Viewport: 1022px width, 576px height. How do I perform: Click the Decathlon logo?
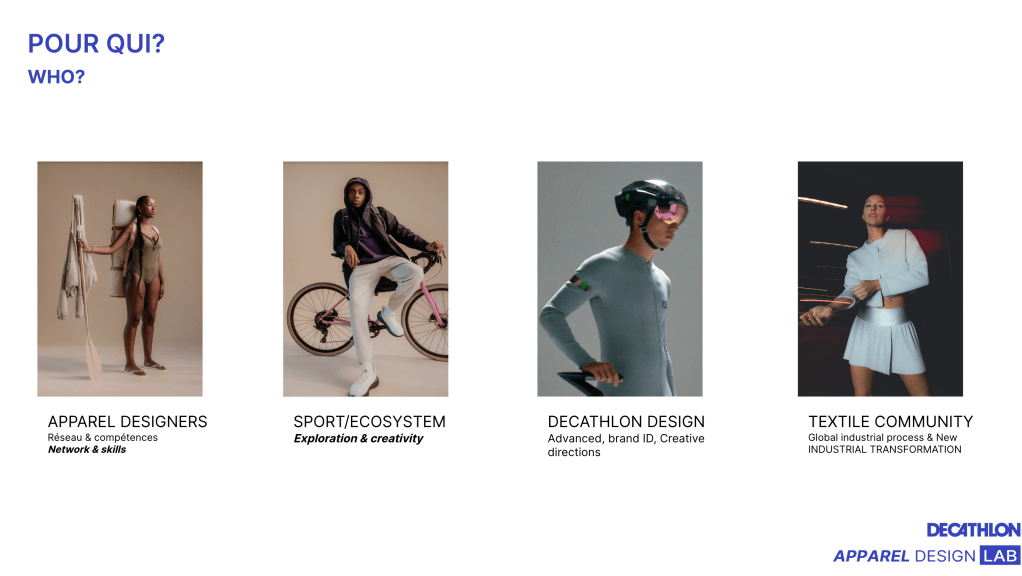(973, 530)
